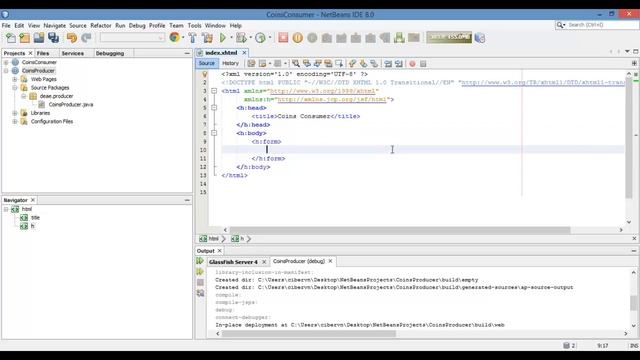Save all files using toolbar icon
This screenshot has height=360, width=640.
point(53,38)
